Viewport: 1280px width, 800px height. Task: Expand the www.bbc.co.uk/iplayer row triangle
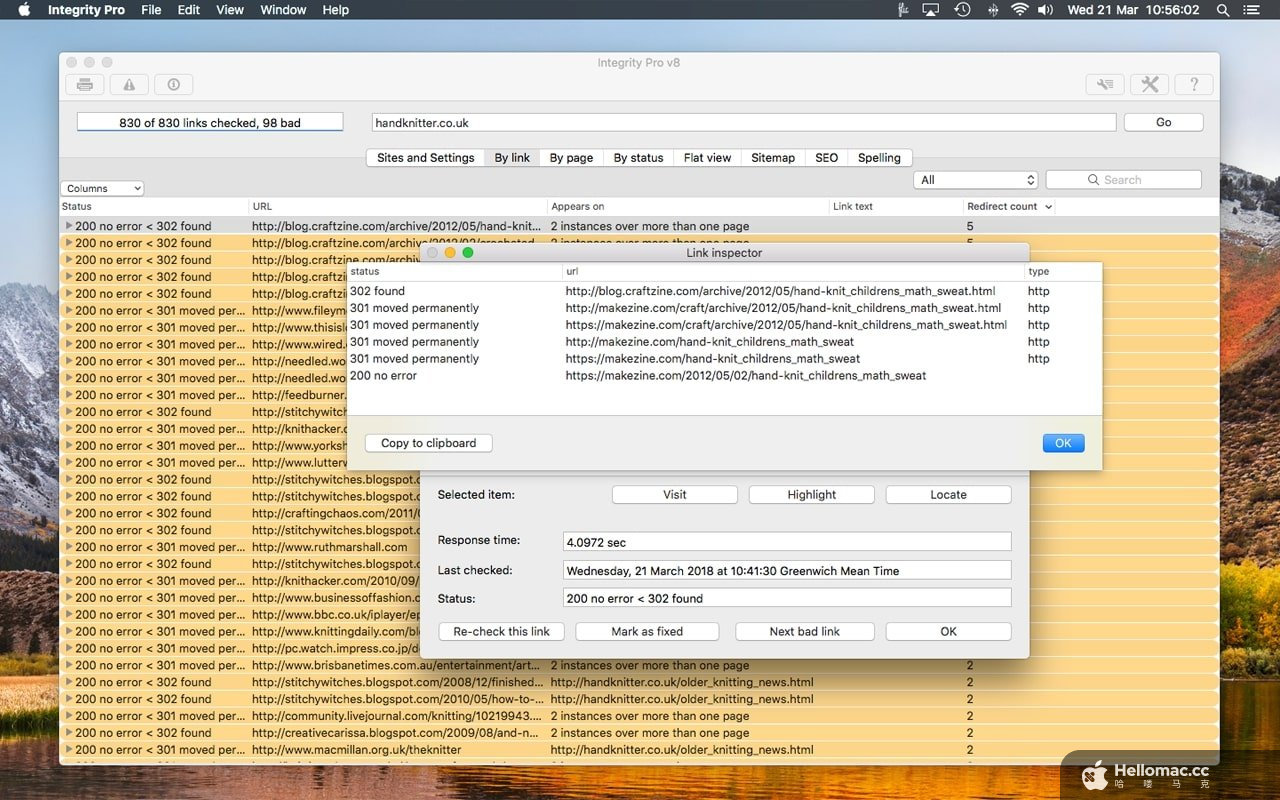[69, 615]
